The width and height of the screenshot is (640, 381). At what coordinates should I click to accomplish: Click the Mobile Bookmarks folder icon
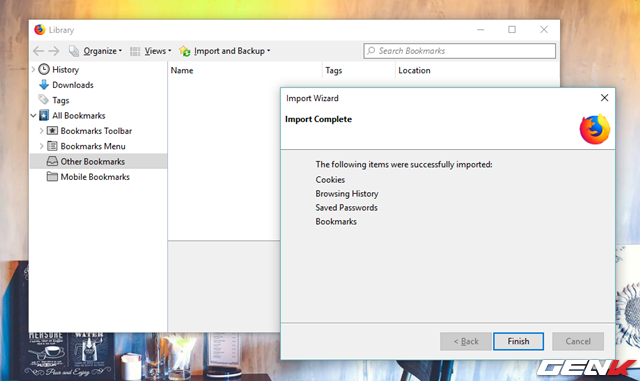click(x=52, y=176)
